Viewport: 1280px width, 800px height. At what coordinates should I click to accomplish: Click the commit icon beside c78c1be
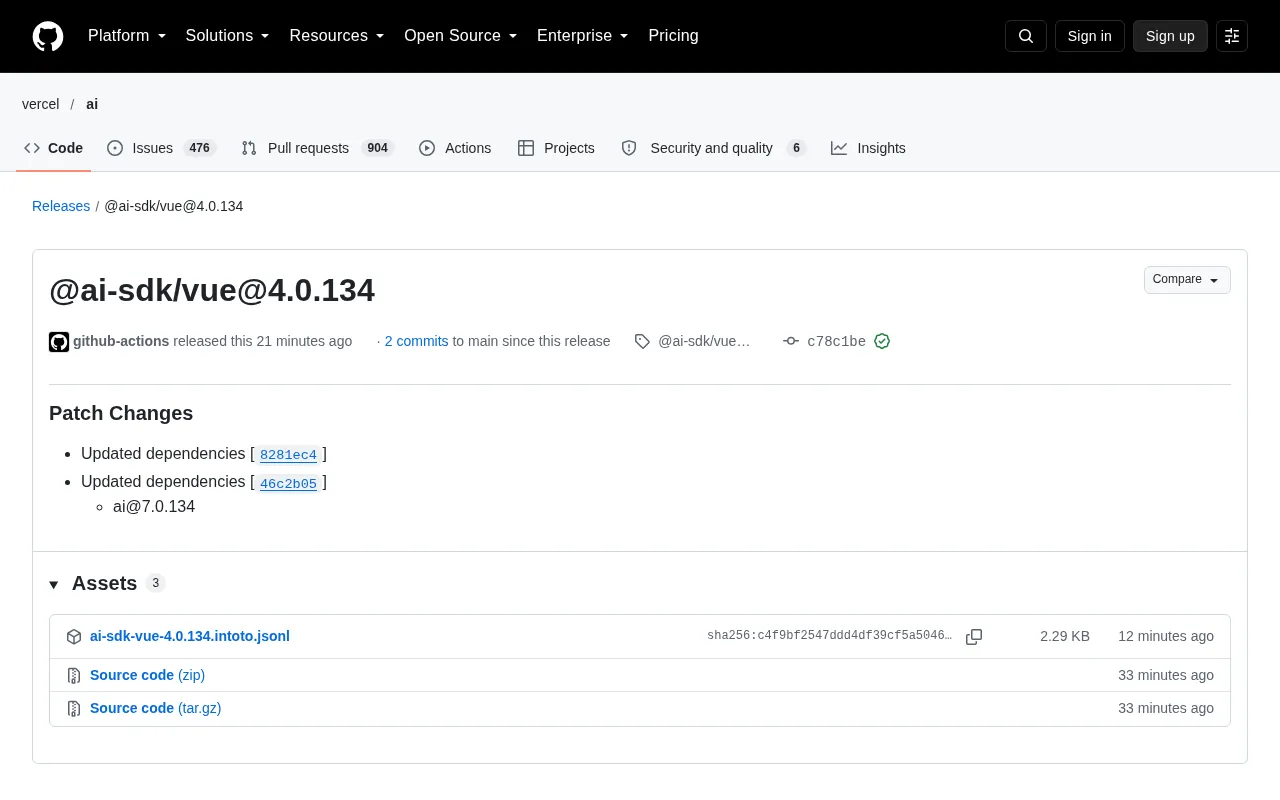click(791, 341)
